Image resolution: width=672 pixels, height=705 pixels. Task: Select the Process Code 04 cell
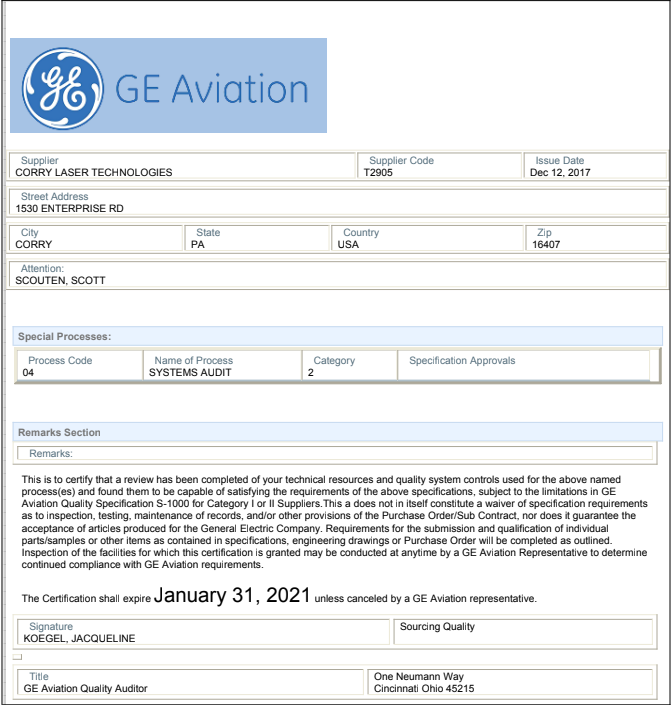pos(80,366)
